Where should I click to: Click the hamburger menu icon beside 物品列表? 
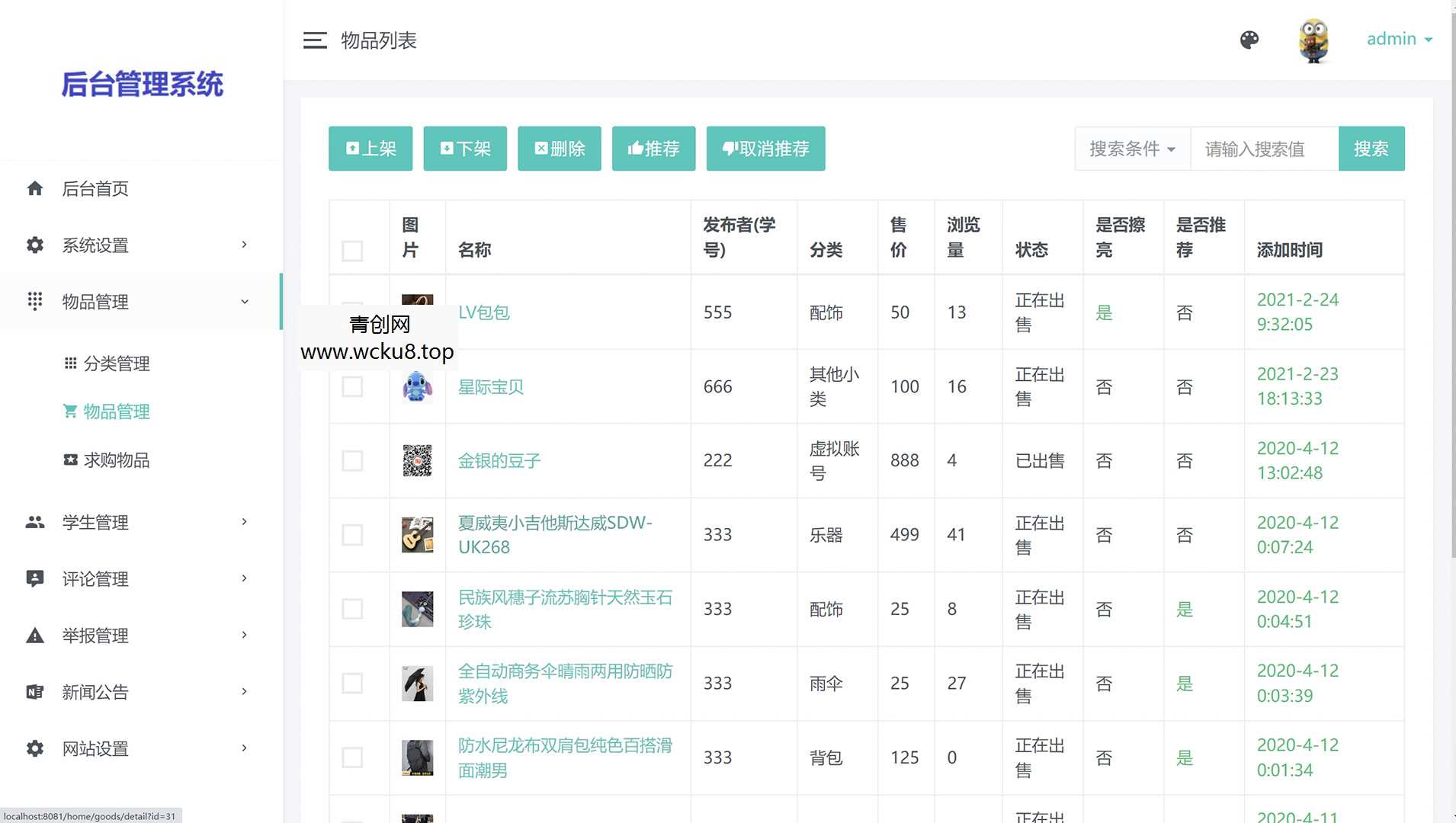[315, 40]
